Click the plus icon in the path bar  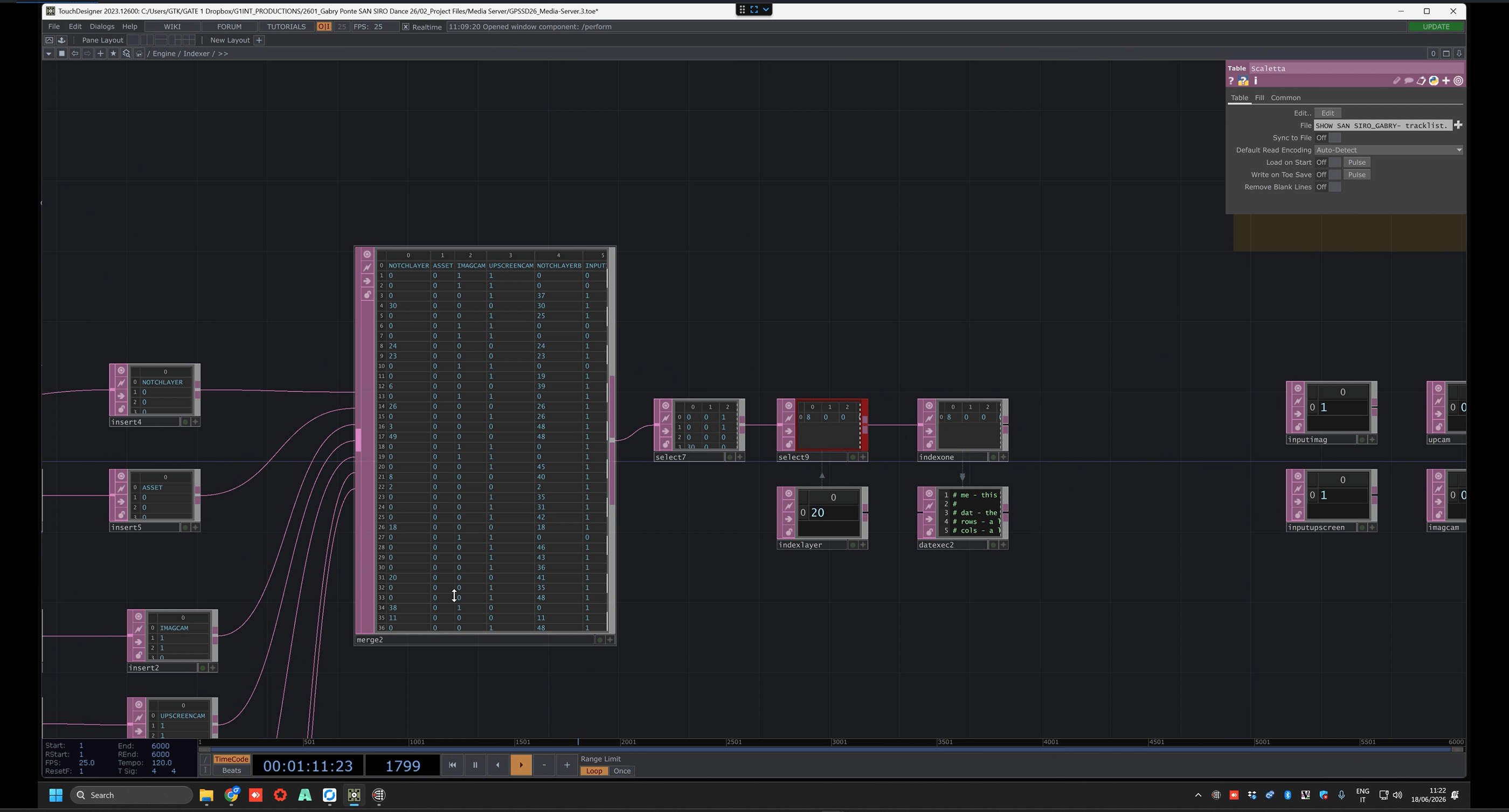click(x=100, y=53)
